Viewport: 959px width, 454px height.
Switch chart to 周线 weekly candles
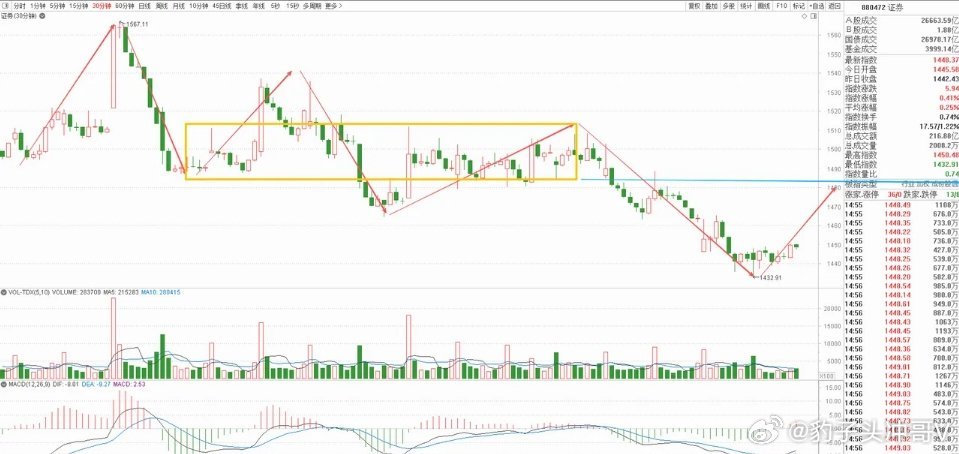[x=162, y=6]
